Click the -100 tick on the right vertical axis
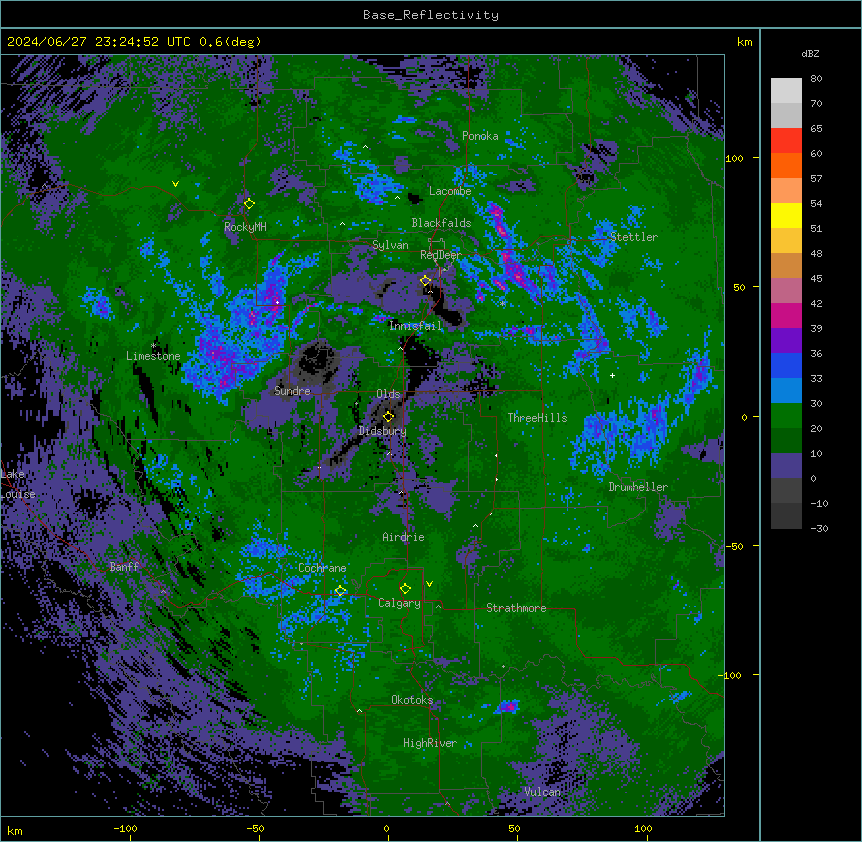862x842 pixels. pyautogui.click(x=731, y=675)
